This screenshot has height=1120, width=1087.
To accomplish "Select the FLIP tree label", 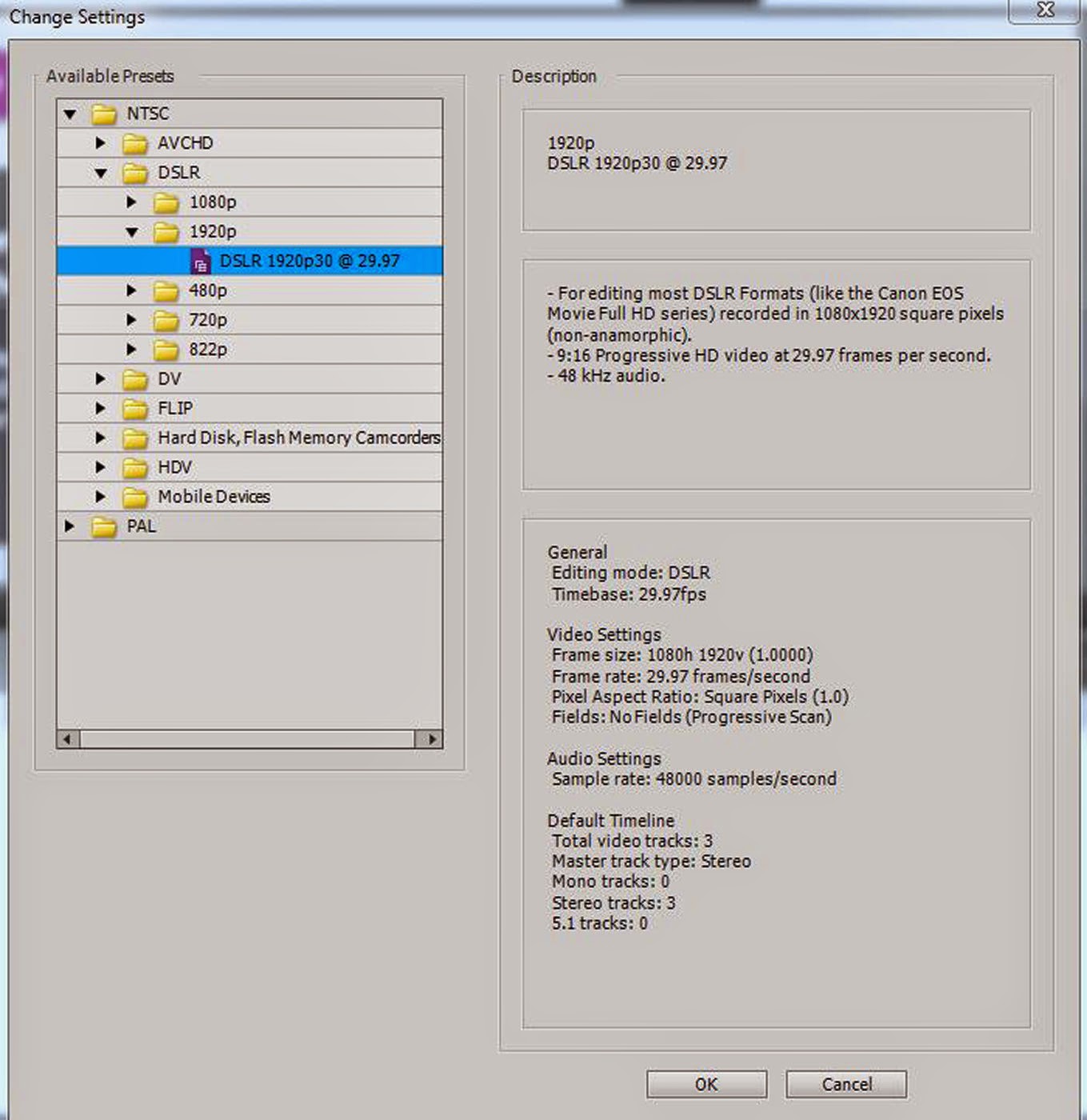I will [175, 408].
